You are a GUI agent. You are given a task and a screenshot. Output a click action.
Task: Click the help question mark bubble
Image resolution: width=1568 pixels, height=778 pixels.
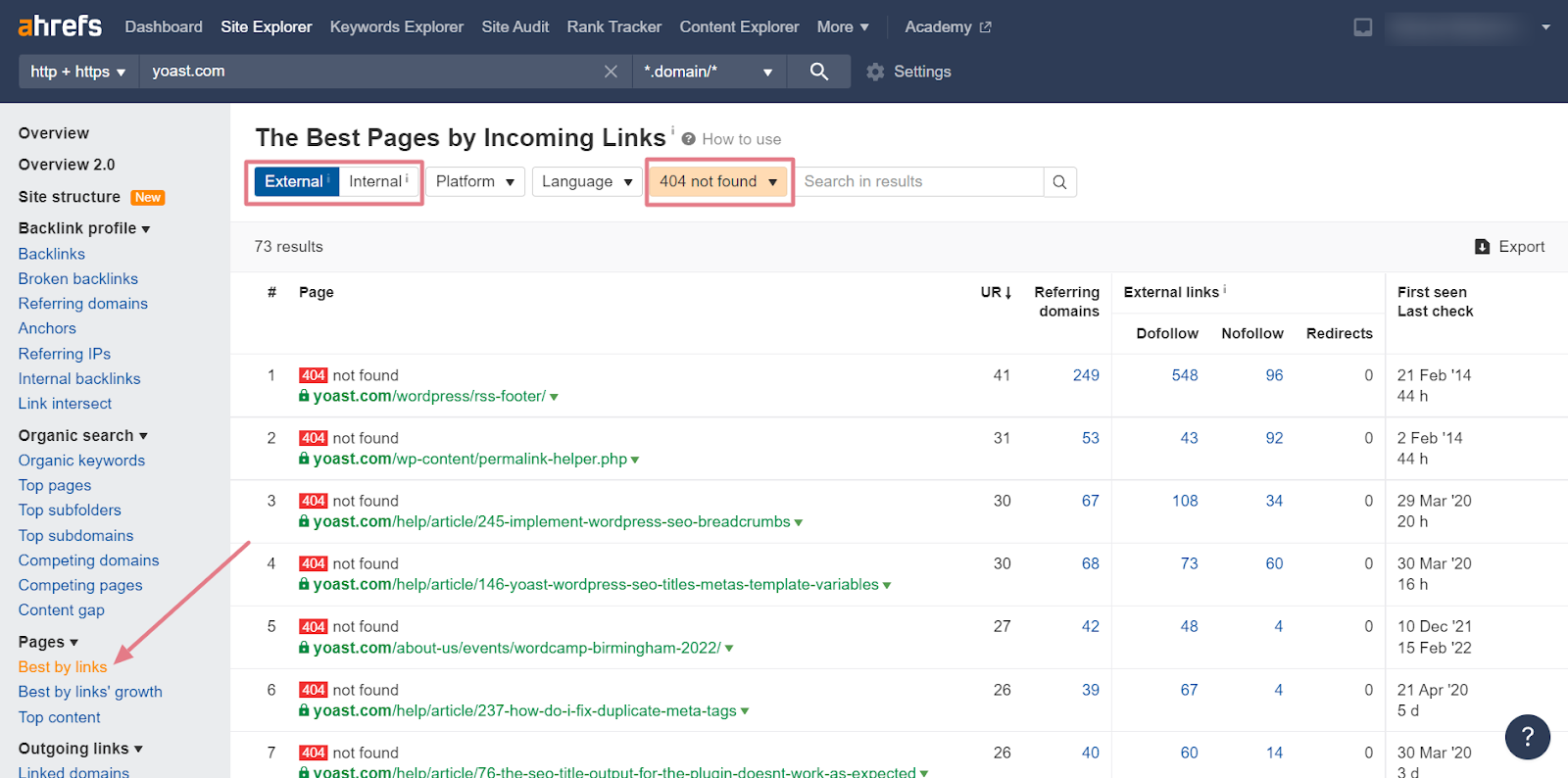(x=1527, y=737)
